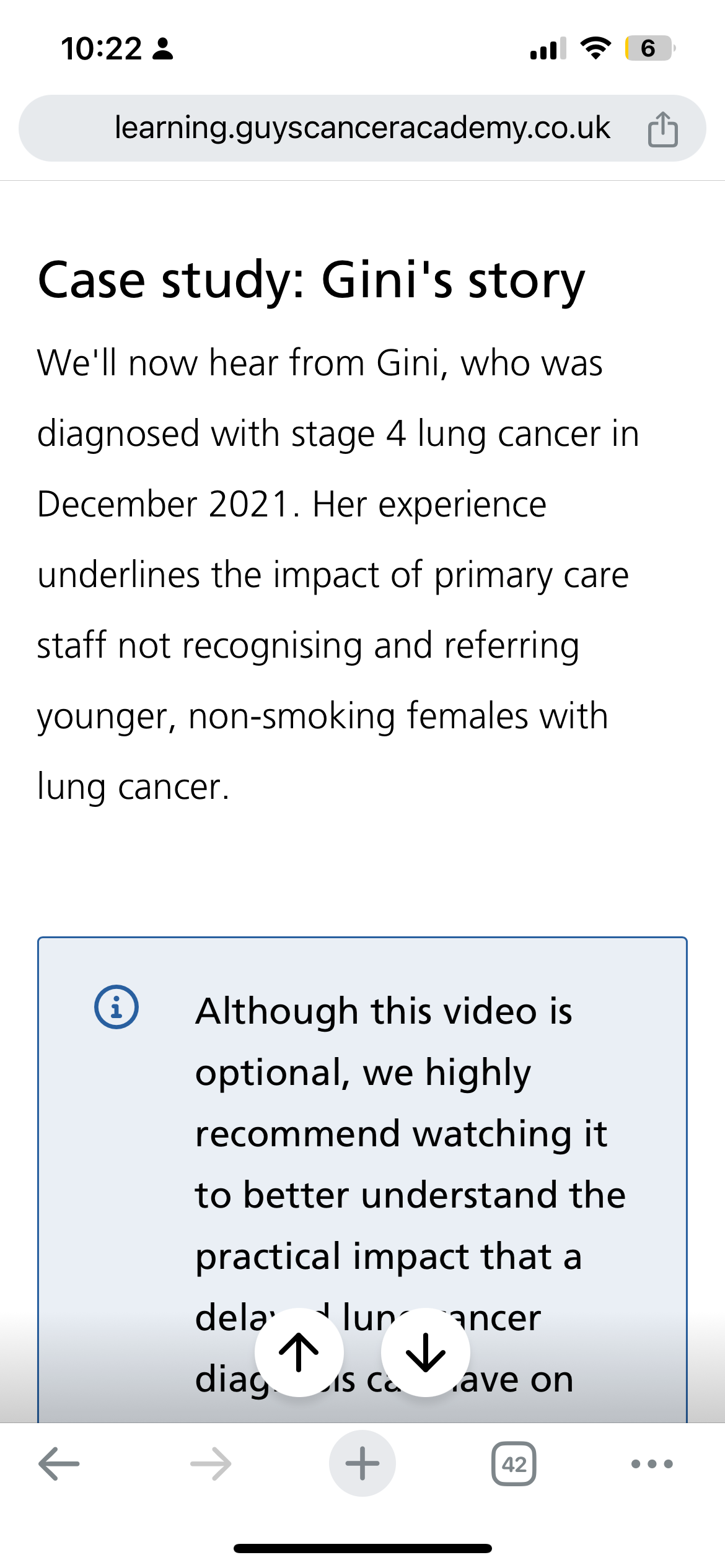Open a new tab with plus button
Image resolution: width=725 pixels, height=1568 pixels.
pyautogui.click(x=362, y=1464)
